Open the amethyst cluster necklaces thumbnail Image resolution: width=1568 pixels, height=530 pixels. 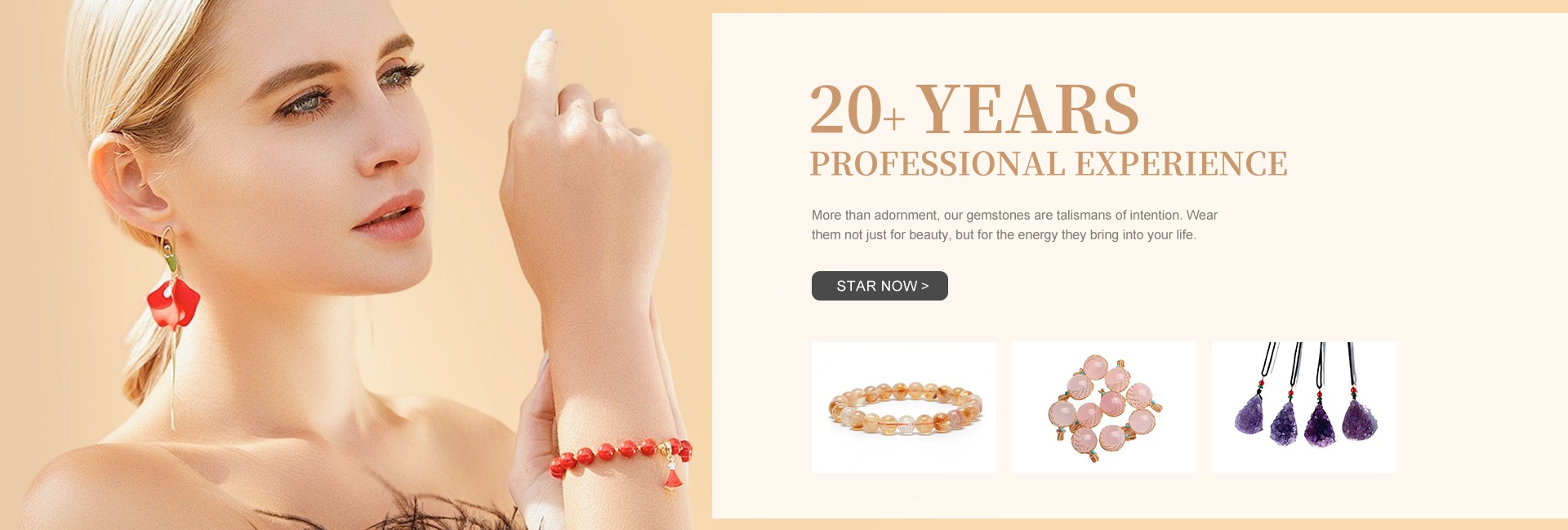click(x=1304, y=407)
